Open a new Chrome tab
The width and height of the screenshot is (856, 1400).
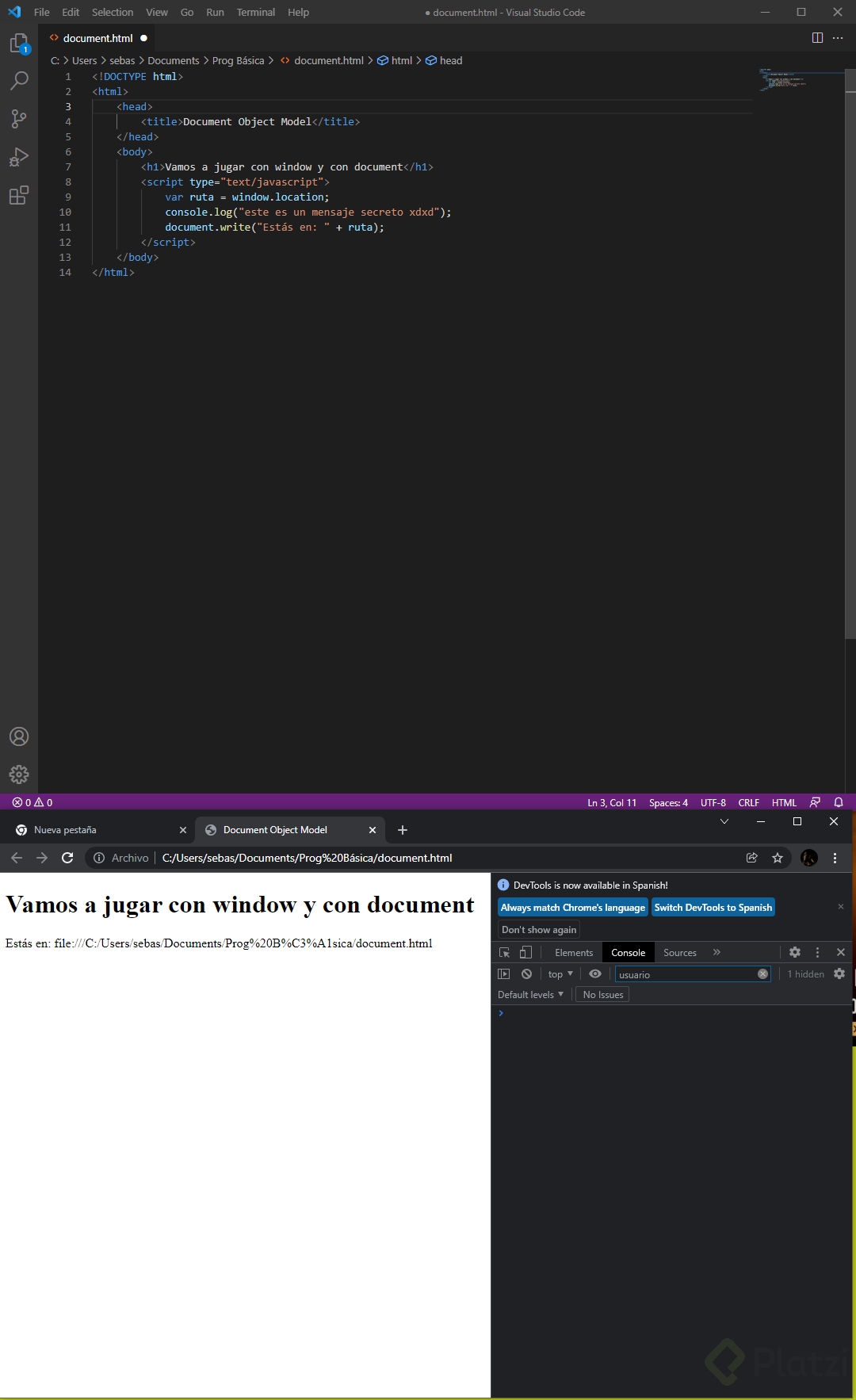(x=403, y=830)
